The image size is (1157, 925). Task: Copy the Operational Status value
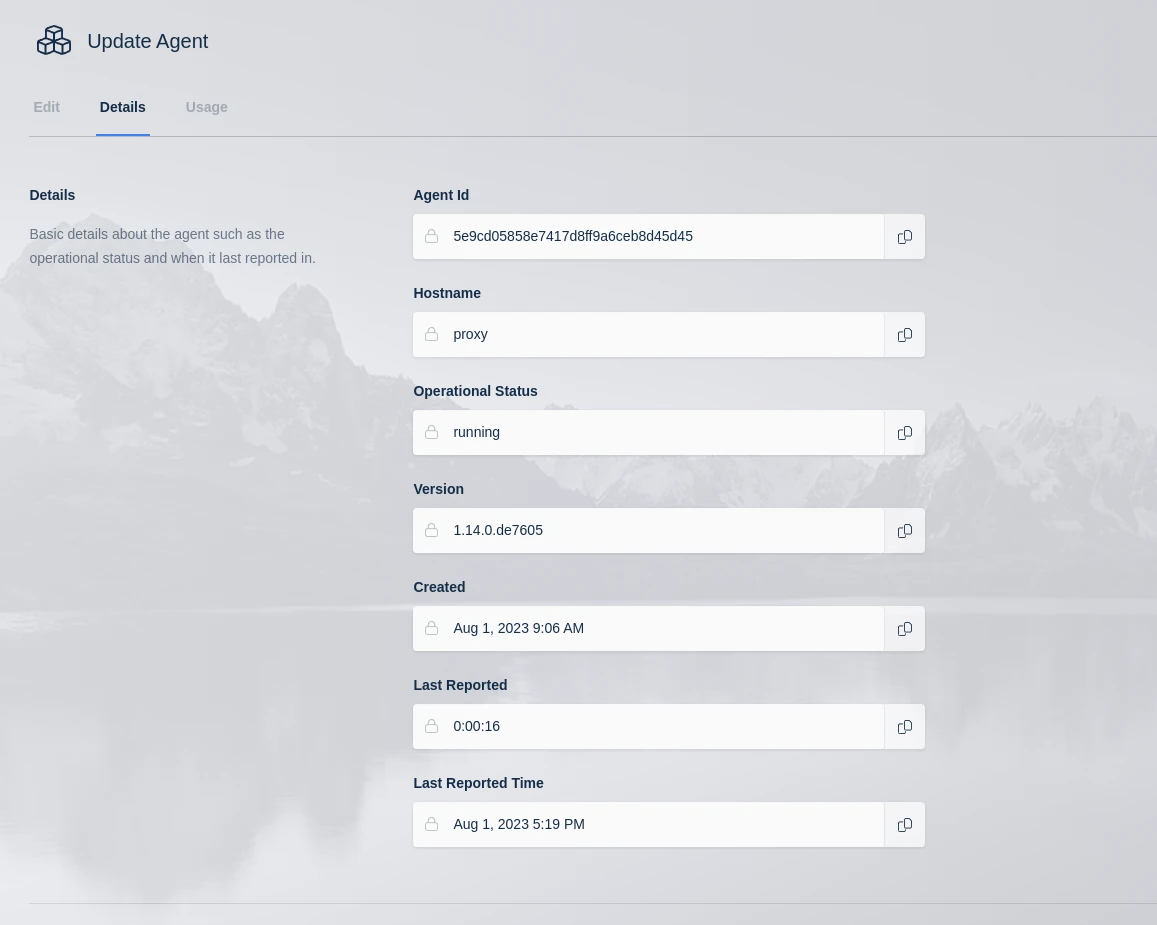click(904, 432)
